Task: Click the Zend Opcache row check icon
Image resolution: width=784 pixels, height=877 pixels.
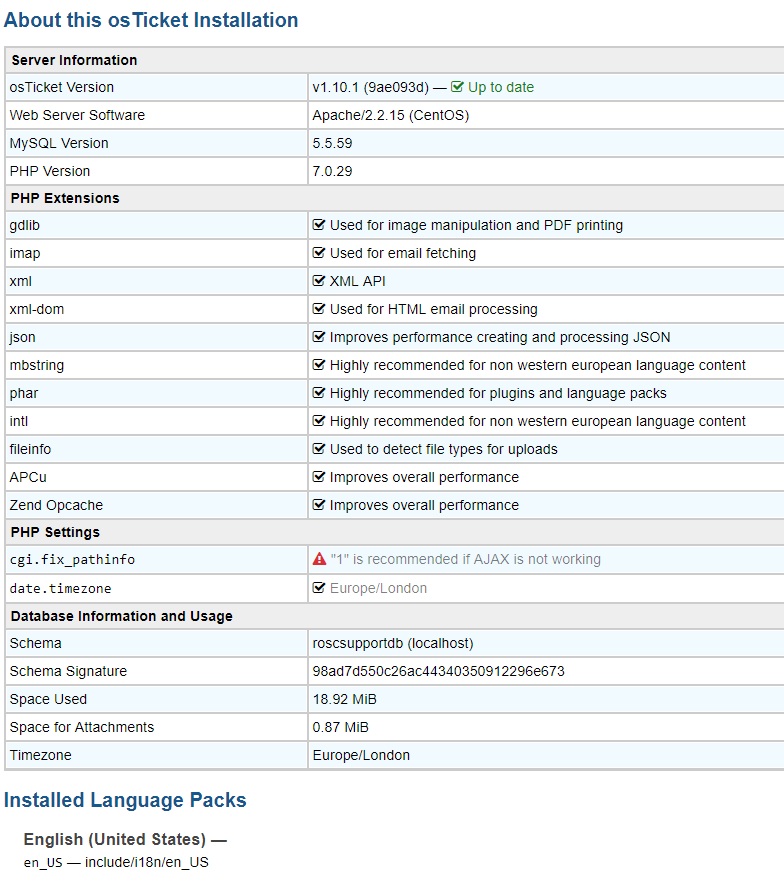Action: (319, 504)
